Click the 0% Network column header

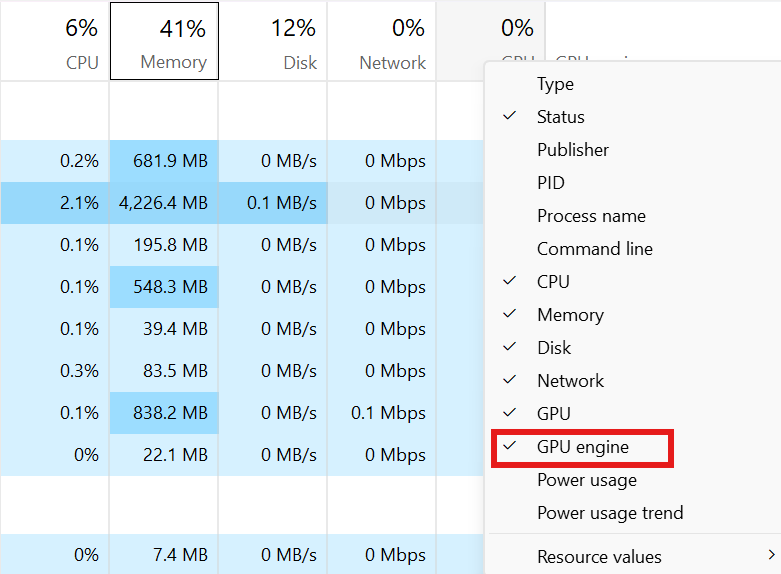click(382, 41)
